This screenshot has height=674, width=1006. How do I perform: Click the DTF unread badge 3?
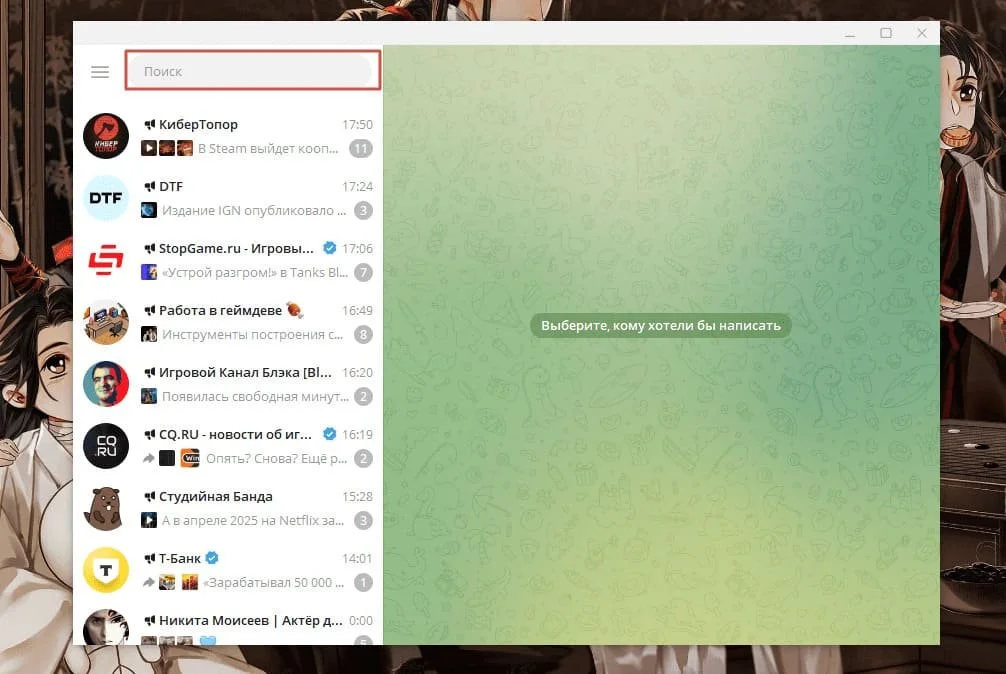pos(364,210)
